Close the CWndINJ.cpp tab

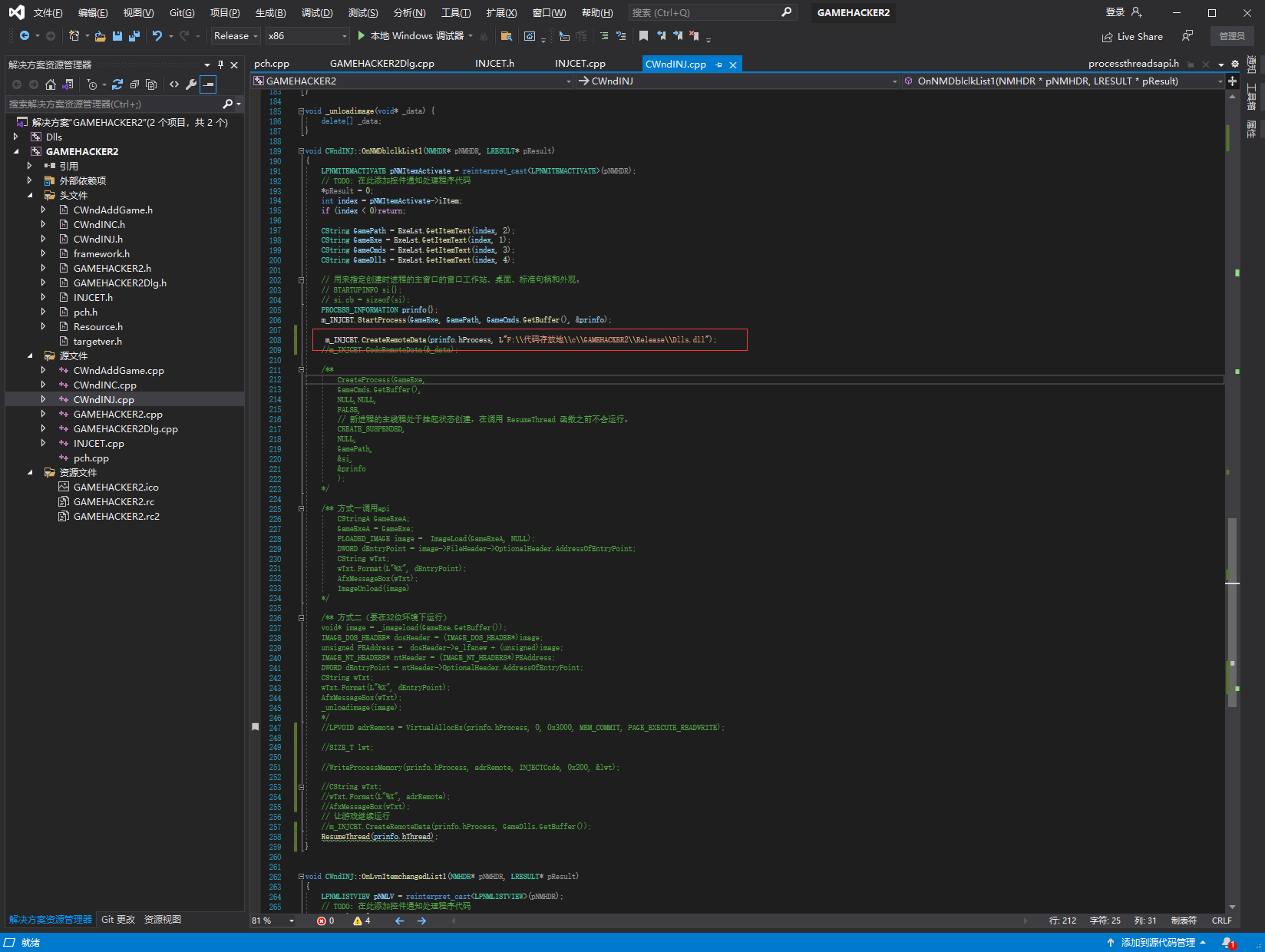(x=733, y=64)
